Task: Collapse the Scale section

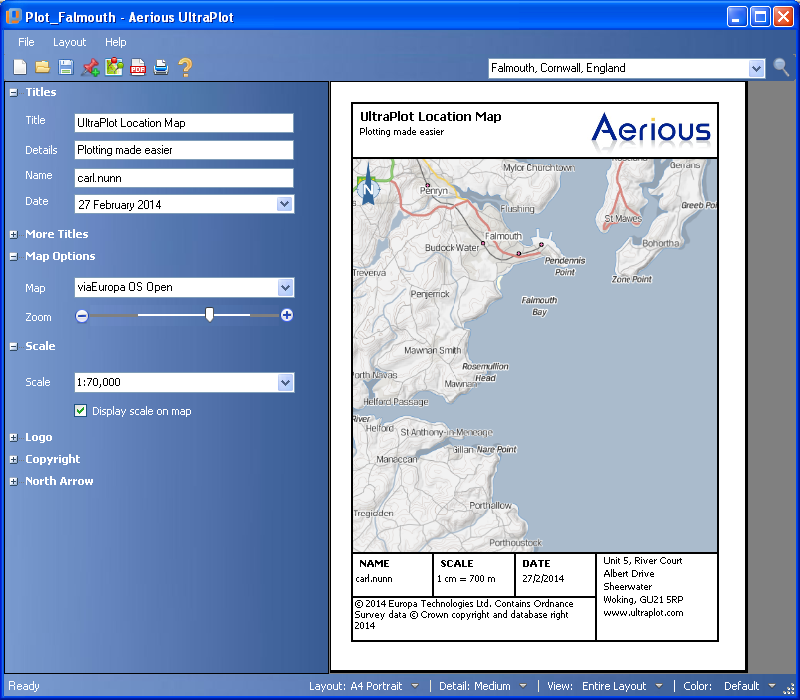Action: (x=14, y=346)
